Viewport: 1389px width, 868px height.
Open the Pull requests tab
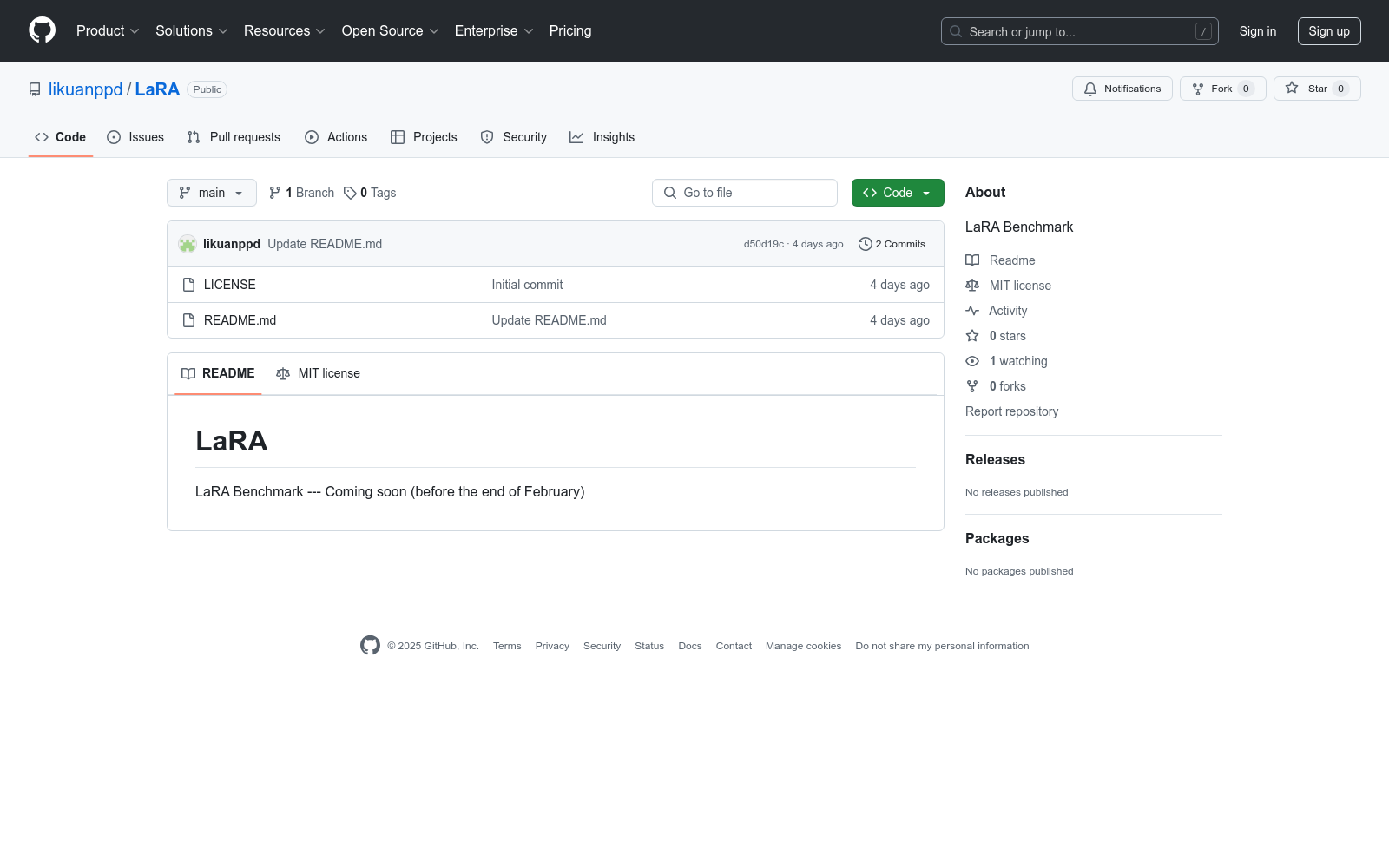tap(234, 137)
